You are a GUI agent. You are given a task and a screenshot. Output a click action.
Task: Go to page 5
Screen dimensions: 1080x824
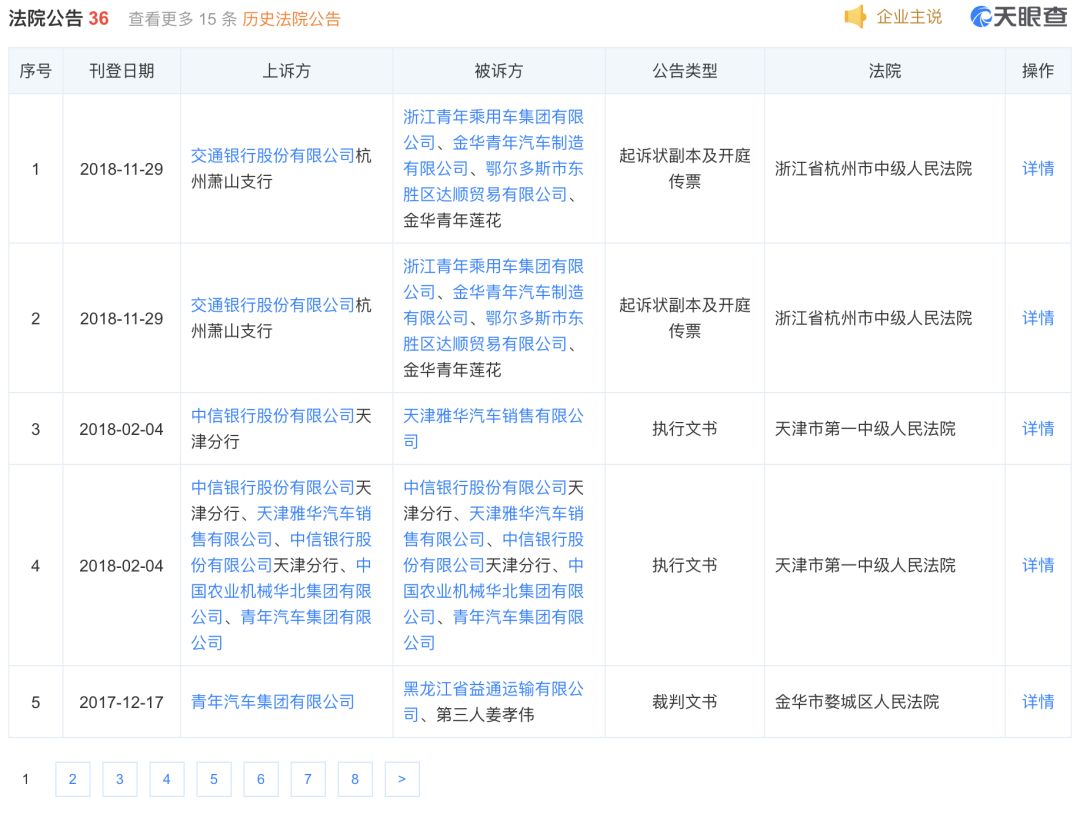pyautogui.click(x=214, y=779)
